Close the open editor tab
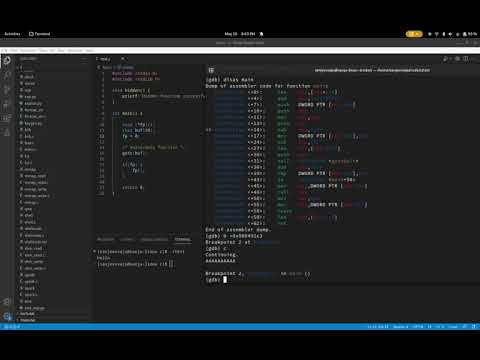Viewport: 480px width, 360px height. (123, 59)
